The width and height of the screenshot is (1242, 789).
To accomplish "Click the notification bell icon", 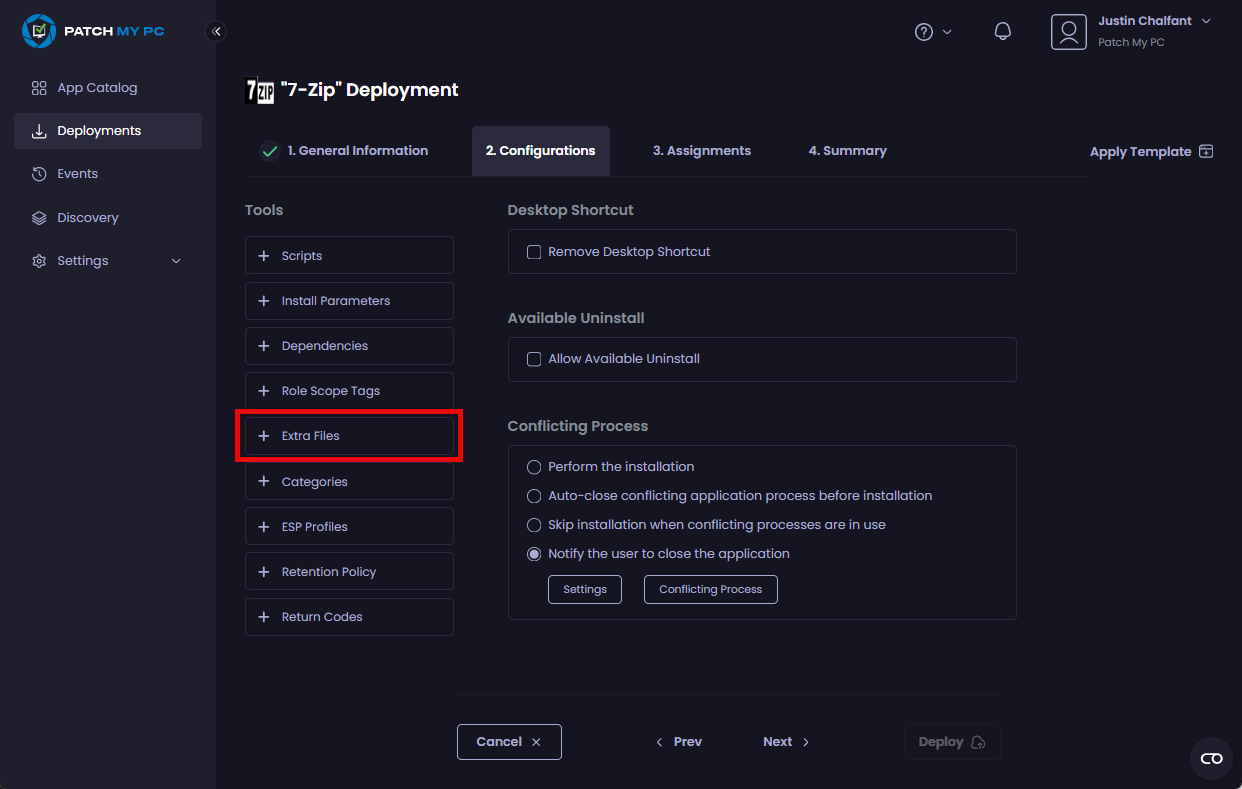I will [1002, 32].
